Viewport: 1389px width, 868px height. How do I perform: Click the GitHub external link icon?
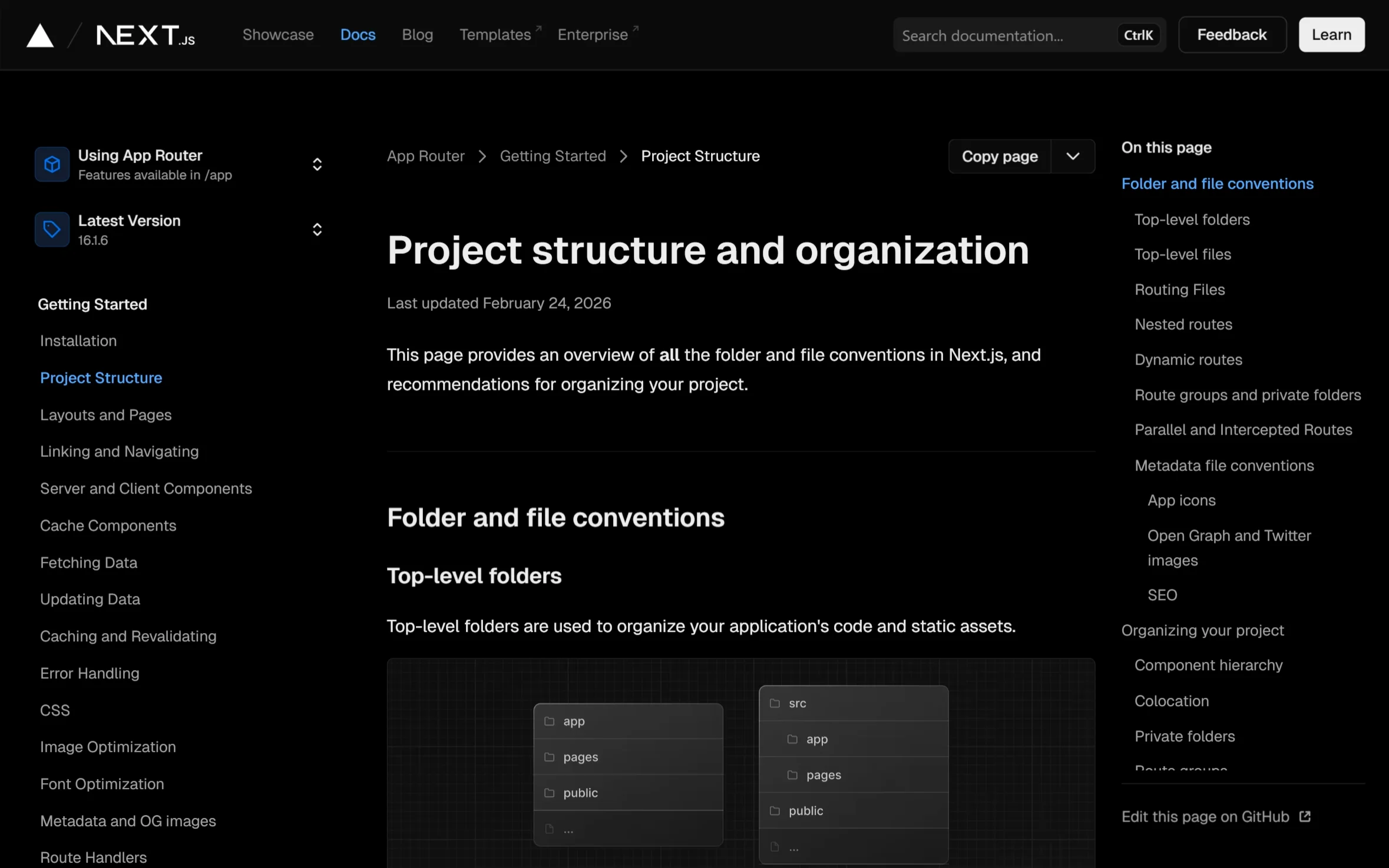tap(1305, 817)
